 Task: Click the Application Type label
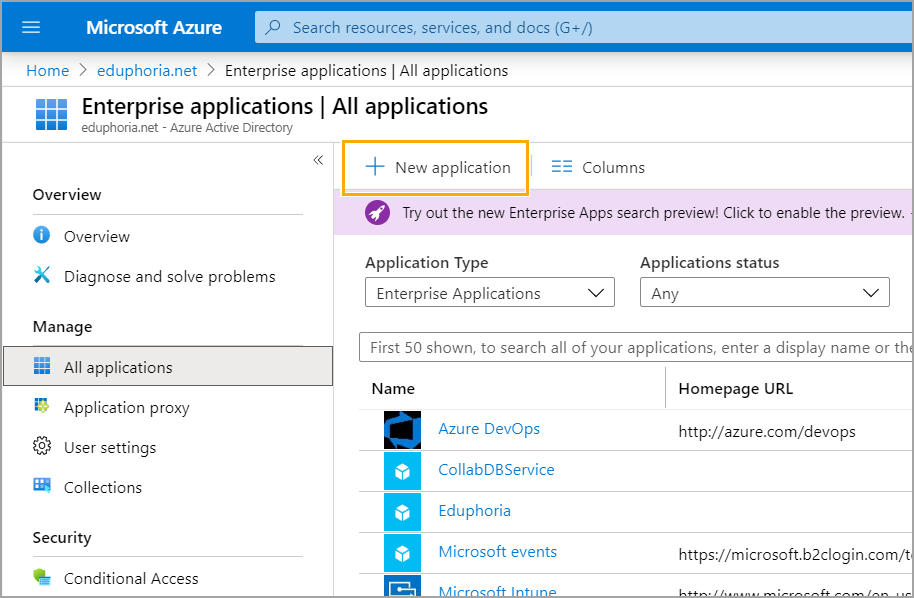(427, 263)
